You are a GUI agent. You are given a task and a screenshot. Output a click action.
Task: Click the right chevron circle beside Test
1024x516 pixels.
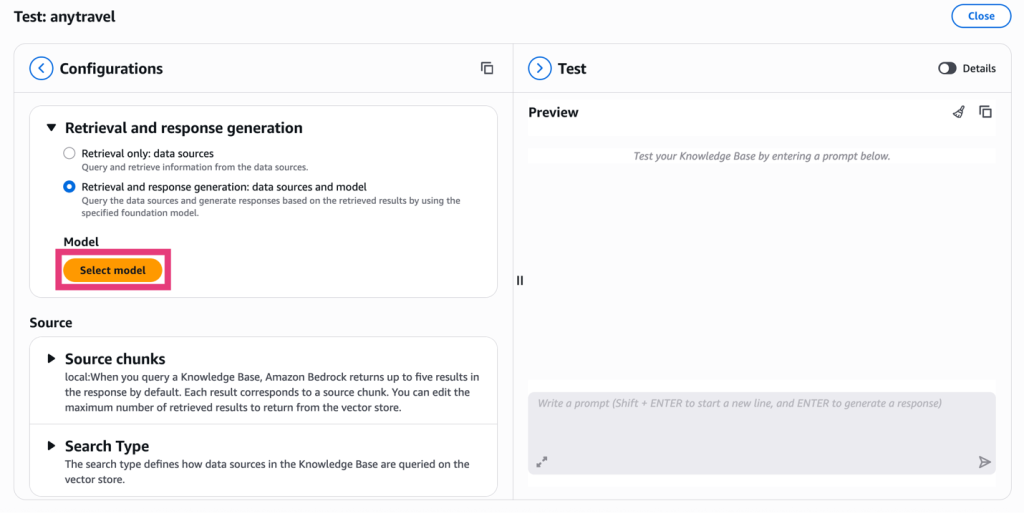pyautogui.click(x=539, y=69)
